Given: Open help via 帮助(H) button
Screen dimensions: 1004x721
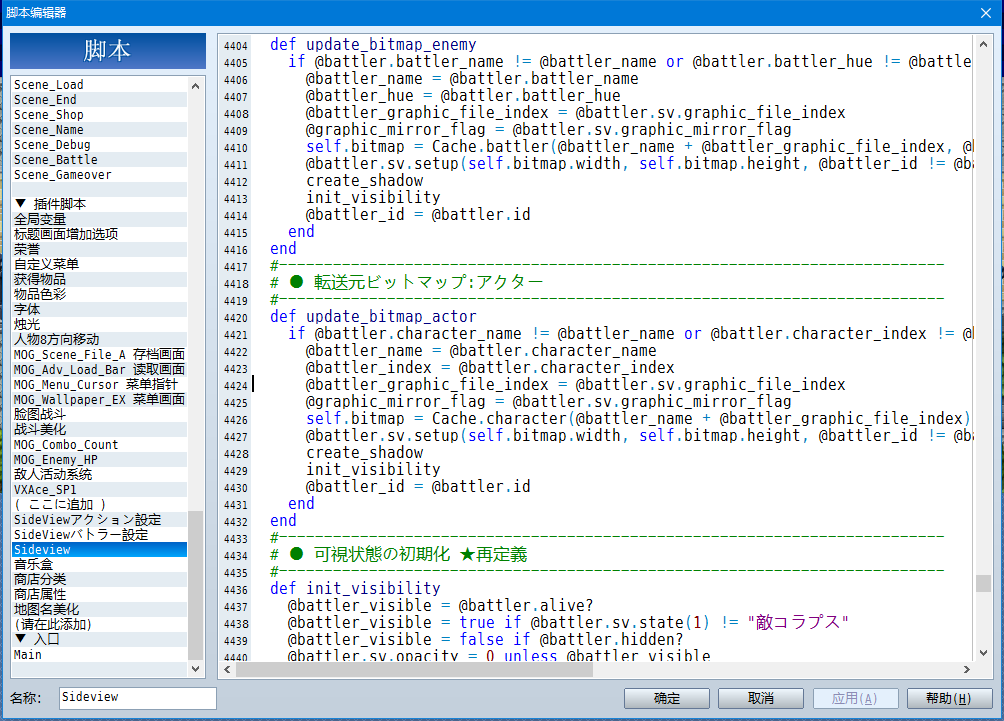Looking at the screenshot, I should 949,698.
